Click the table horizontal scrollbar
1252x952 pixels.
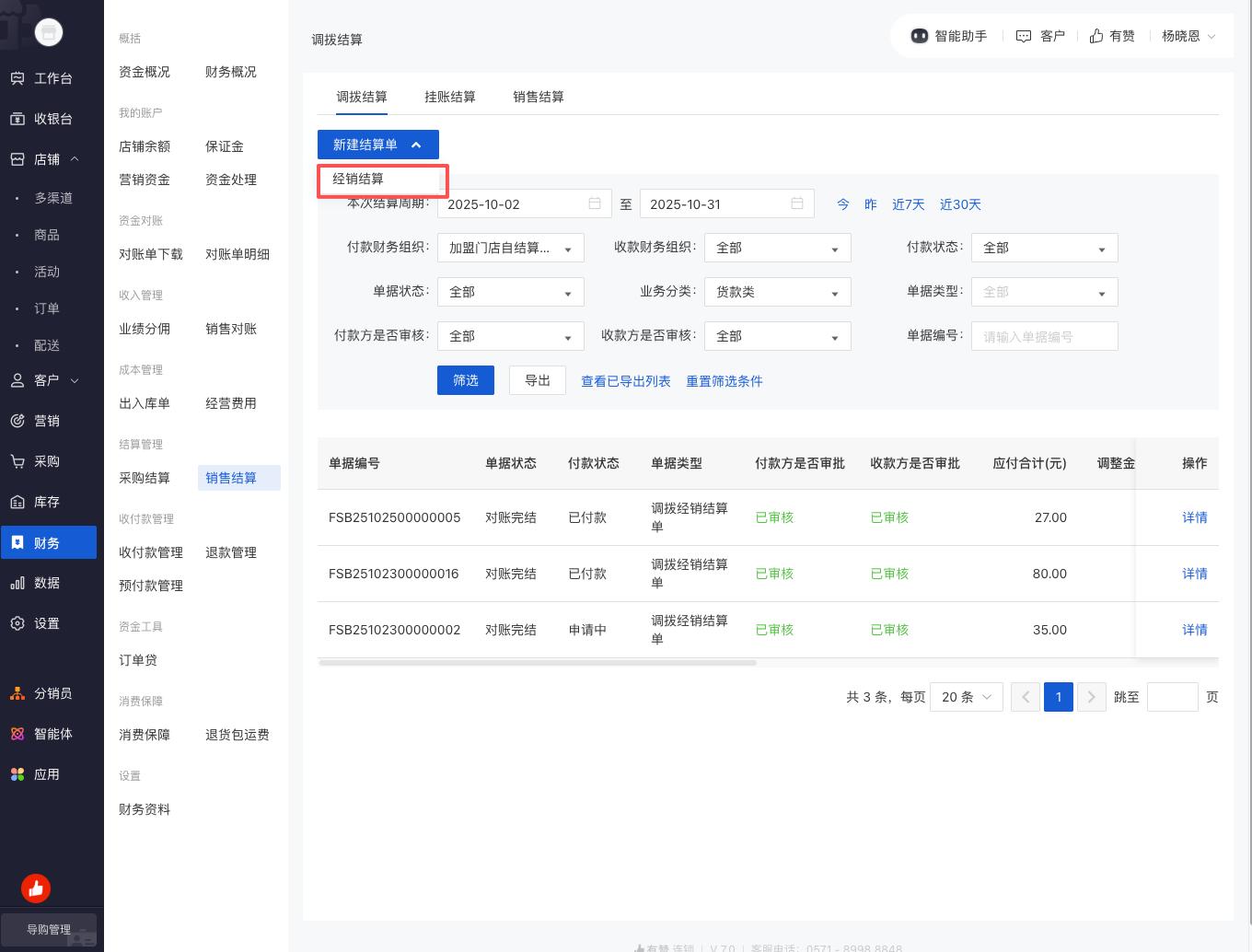pos(537,662)
